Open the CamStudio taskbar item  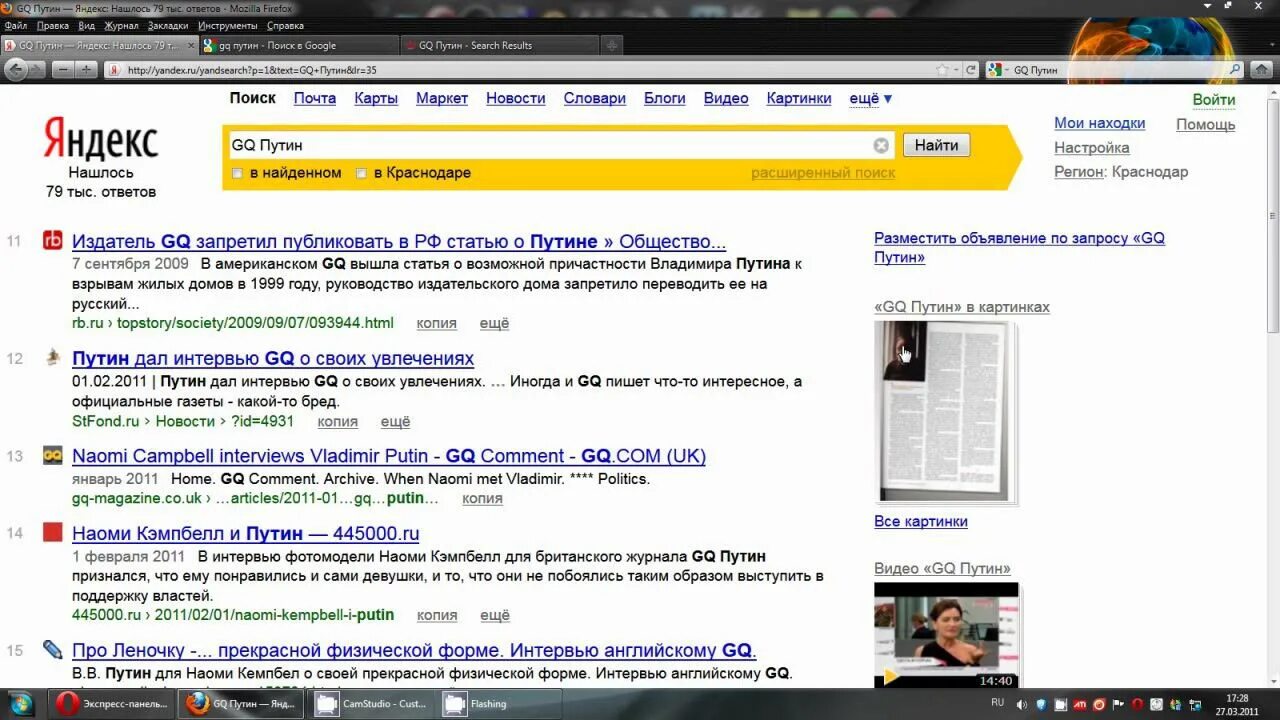click(372, 704)
